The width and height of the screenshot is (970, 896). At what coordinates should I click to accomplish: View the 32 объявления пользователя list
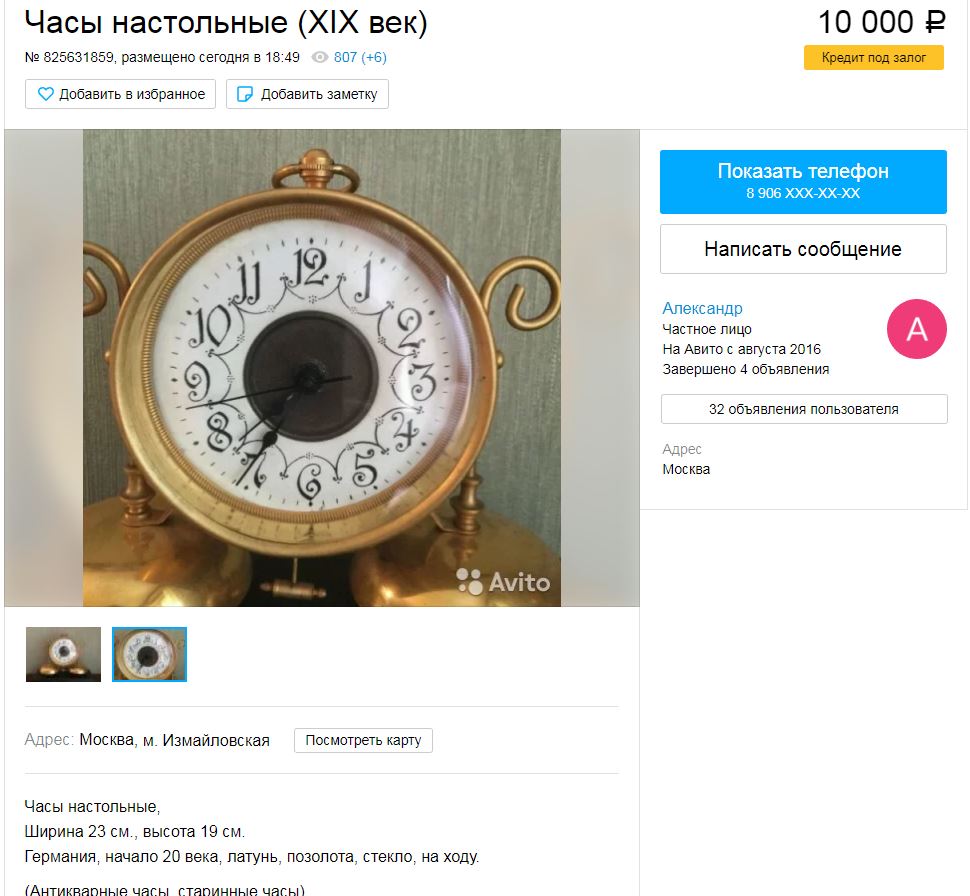coord(804,409)
